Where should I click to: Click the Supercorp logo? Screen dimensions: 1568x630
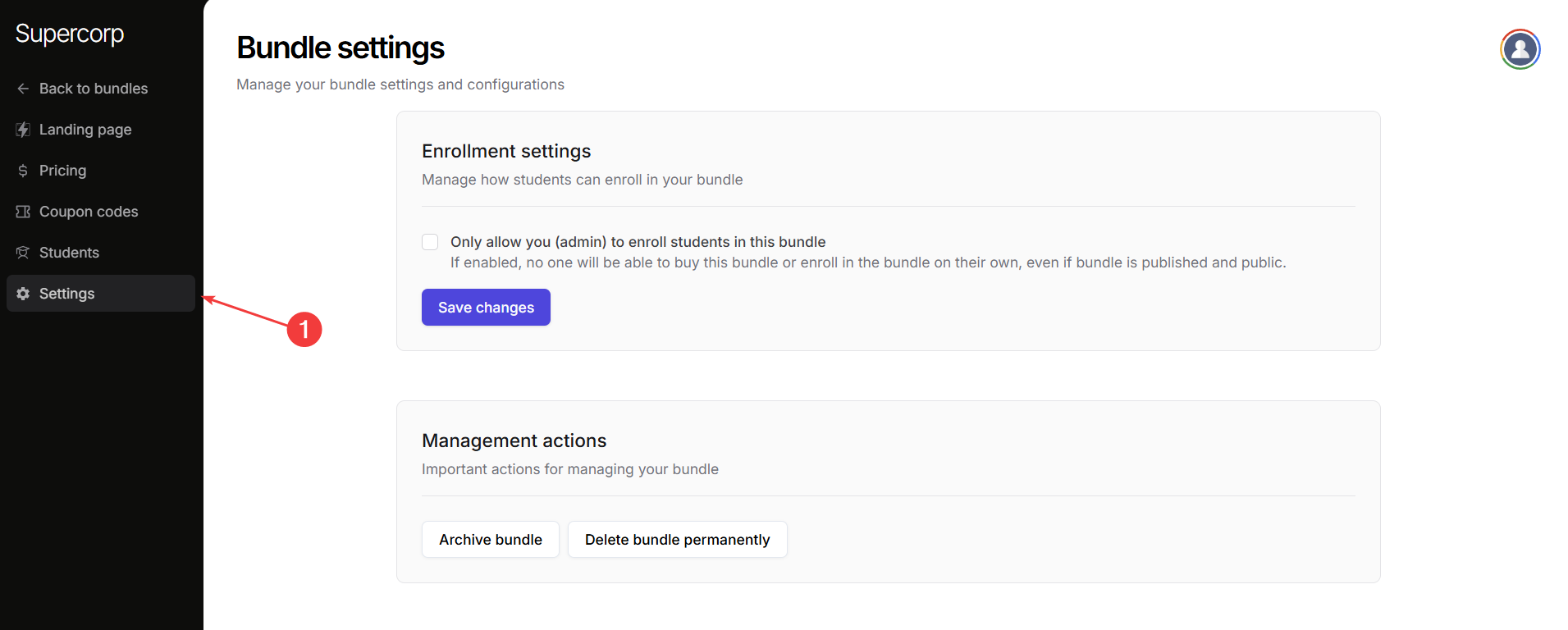70,34
